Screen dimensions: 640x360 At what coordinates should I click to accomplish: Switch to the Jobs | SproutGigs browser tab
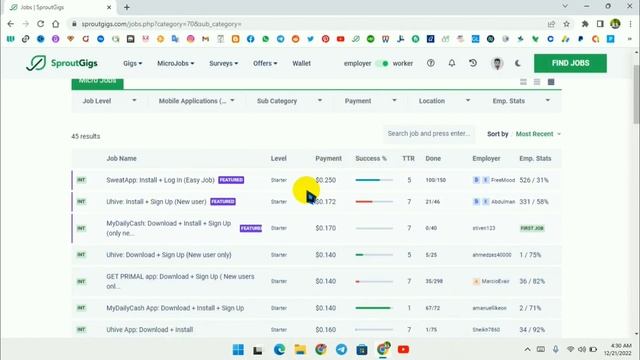[60, 7]
